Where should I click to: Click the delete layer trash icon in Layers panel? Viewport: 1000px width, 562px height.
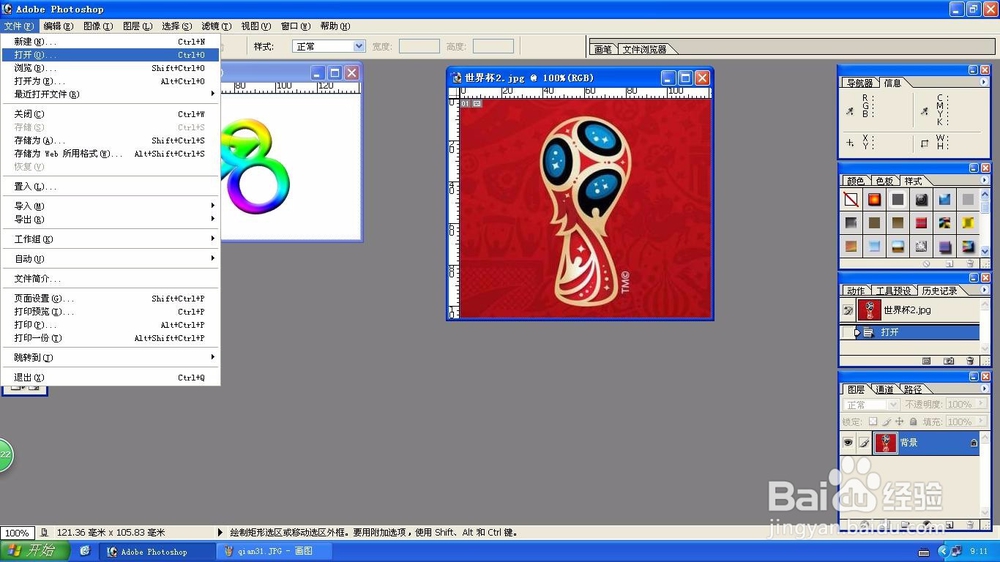[970, 525]
